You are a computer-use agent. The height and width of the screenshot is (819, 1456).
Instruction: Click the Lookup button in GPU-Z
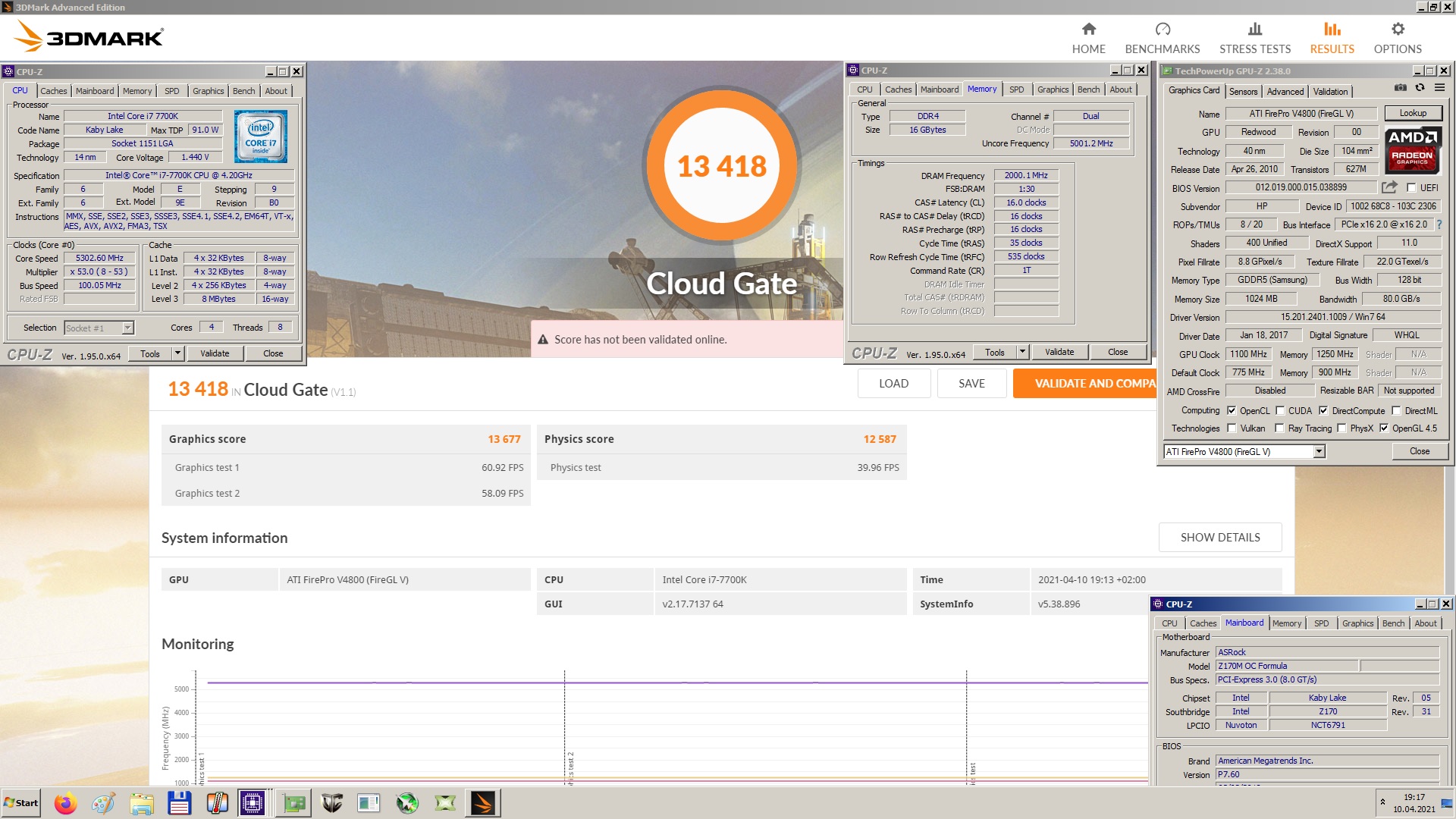(x=1413, y=113)
